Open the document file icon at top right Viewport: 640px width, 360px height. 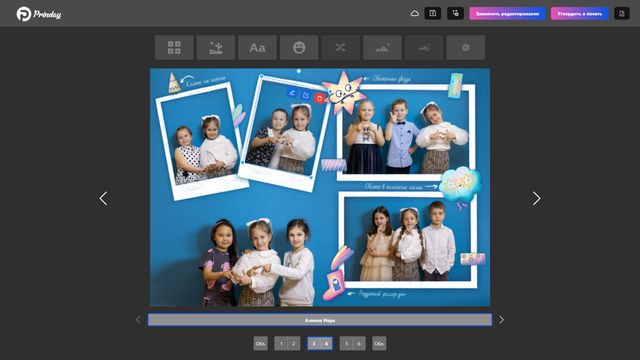point(622,13)
